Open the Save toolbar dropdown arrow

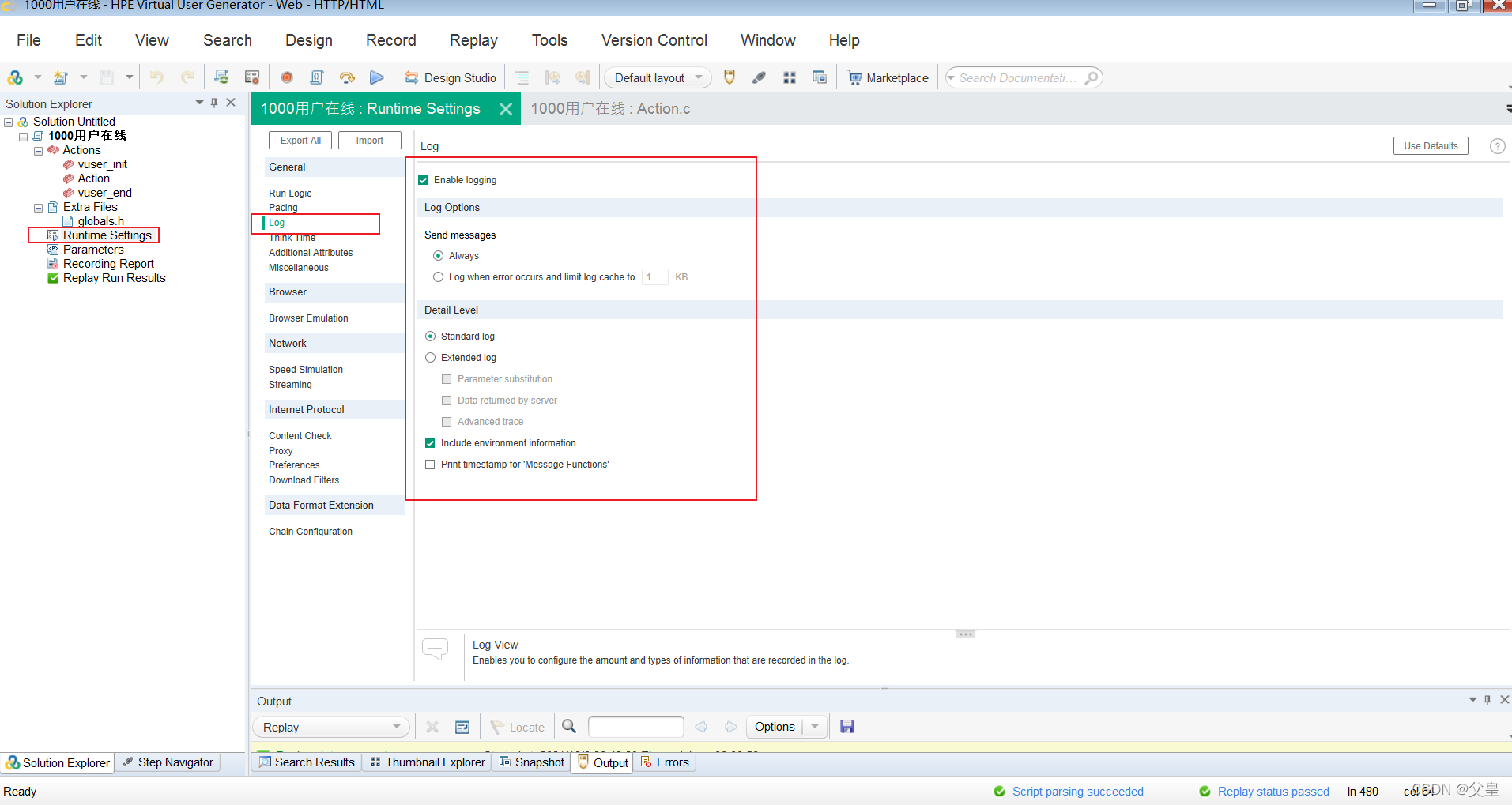coord(129,77)
